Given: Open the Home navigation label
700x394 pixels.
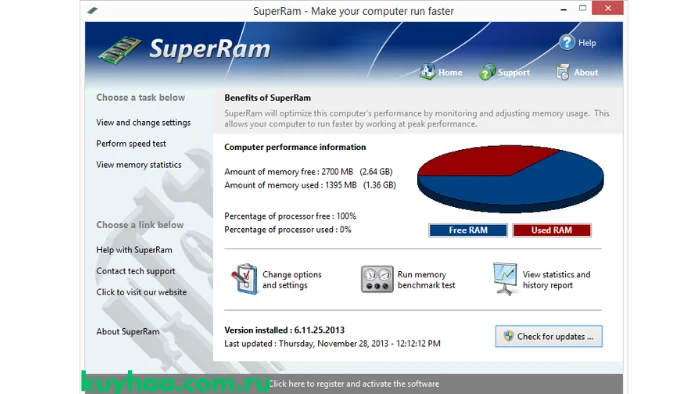Looking at the screenshot, I should (x=450, y=72).
